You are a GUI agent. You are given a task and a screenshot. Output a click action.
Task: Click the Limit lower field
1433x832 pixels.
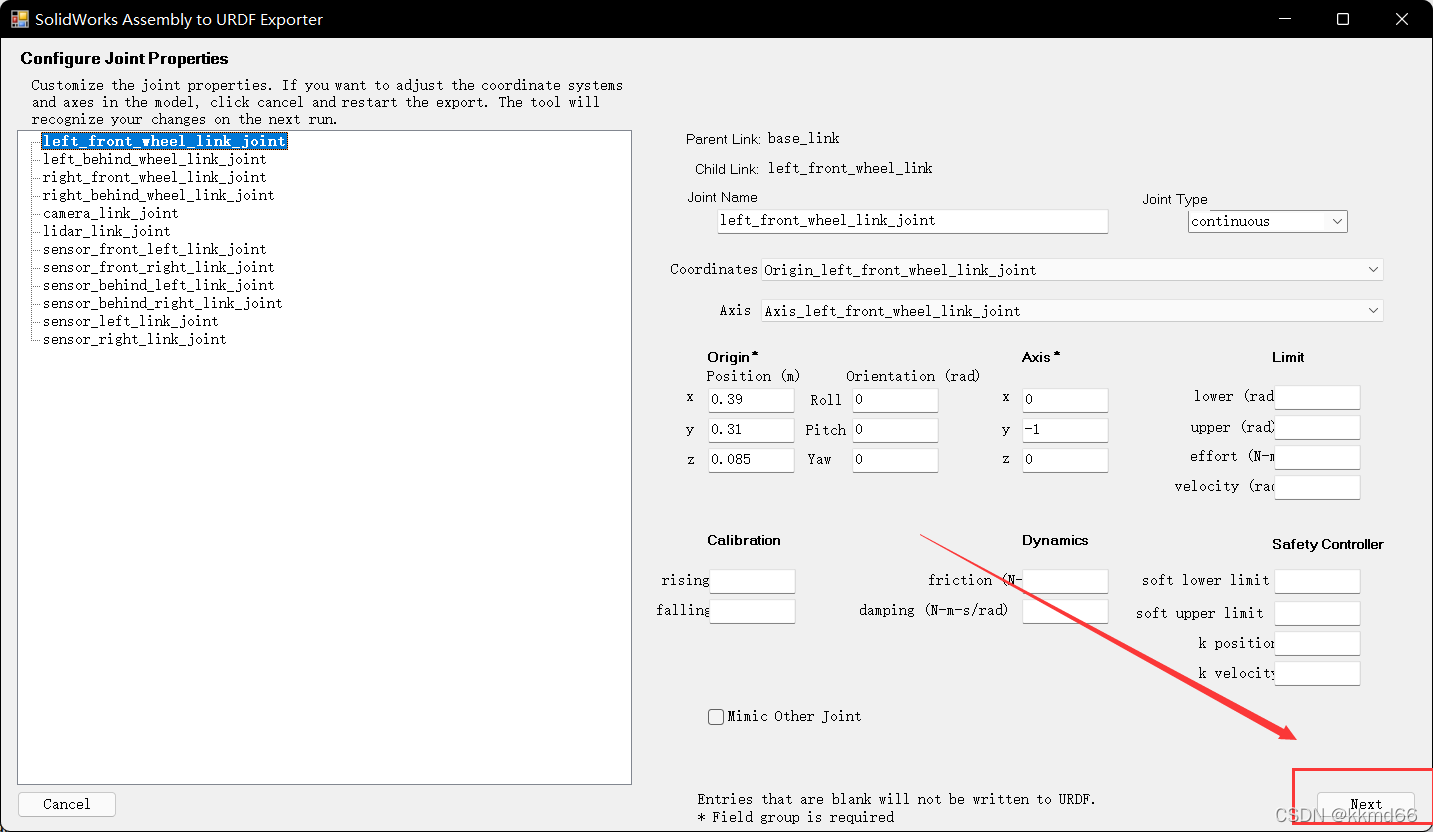tap(1317, 397)
